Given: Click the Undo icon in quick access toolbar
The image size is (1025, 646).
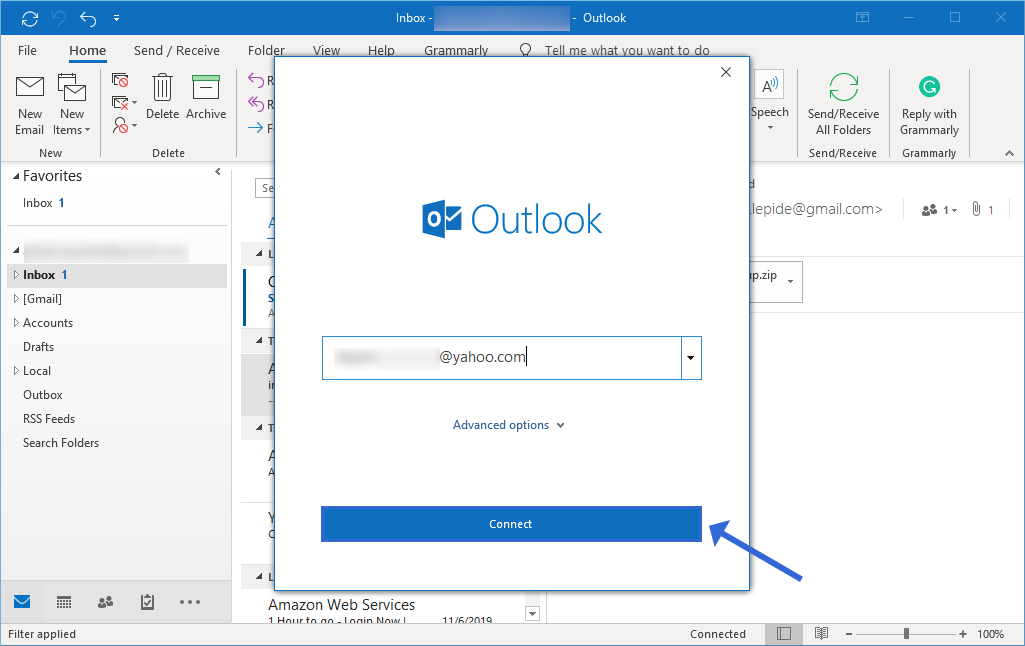Looking at the screenshot, I should click(88, 18).
